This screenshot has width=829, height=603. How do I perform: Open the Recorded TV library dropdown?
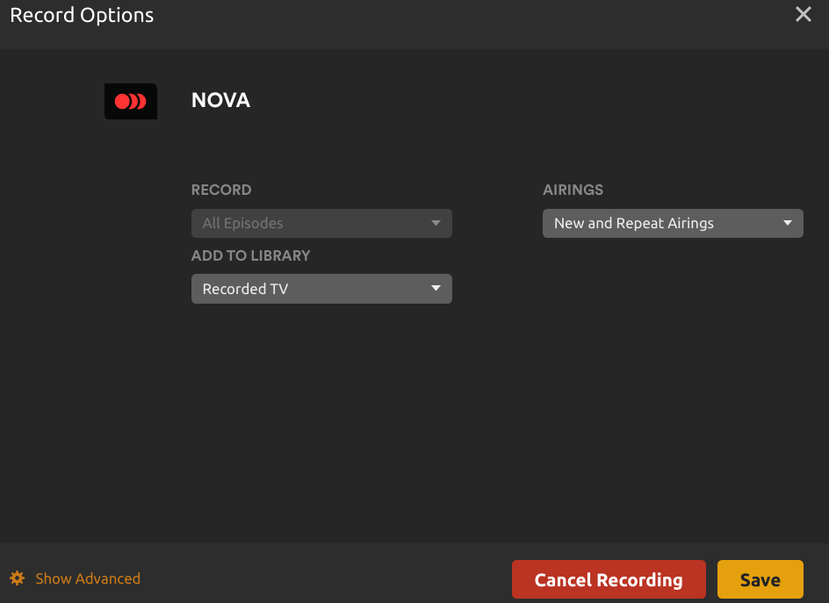coord(321,289)
